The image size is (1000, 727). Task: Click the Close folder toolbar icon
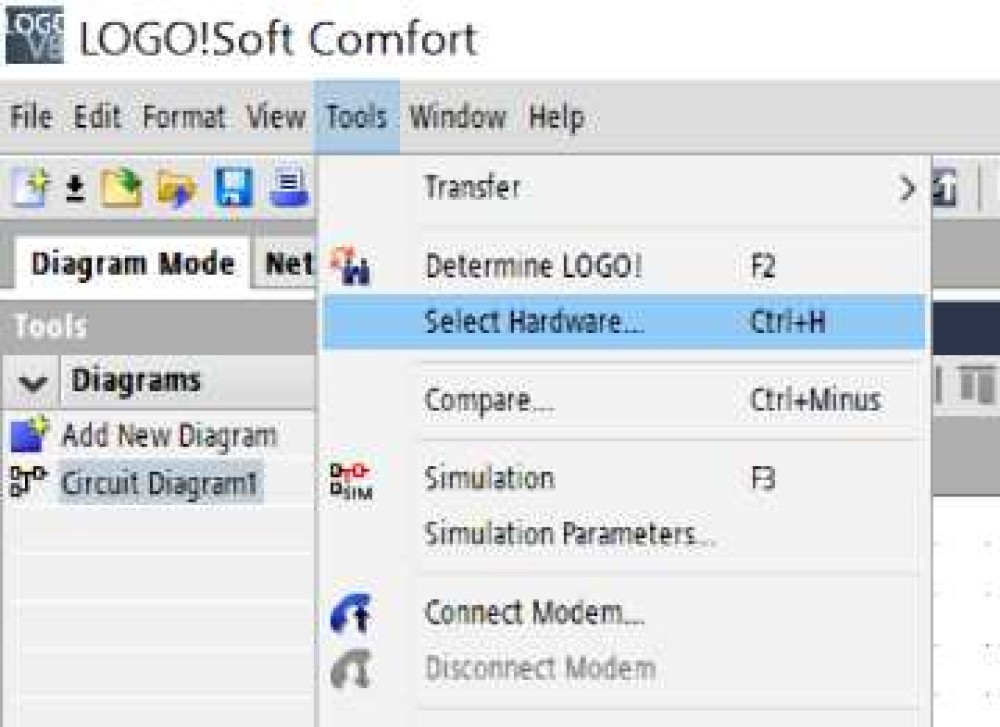coord(176,189)
